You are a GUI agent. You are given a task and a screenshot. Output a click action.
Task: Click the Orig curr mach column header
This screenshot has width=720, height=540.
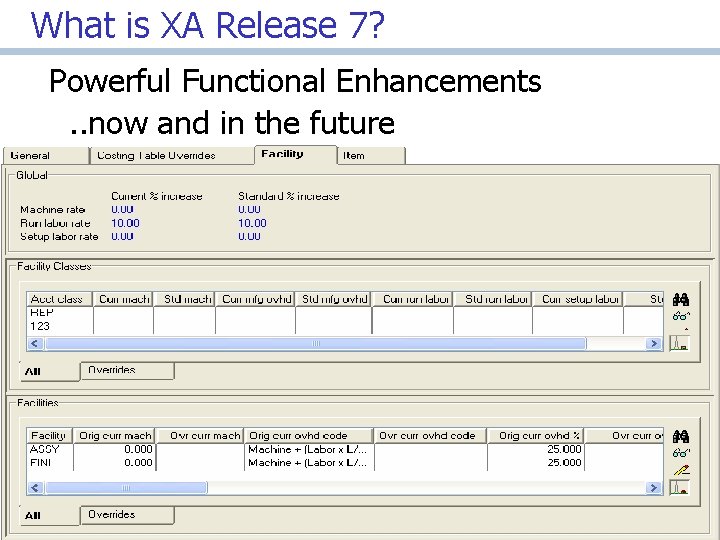[114, 435]
